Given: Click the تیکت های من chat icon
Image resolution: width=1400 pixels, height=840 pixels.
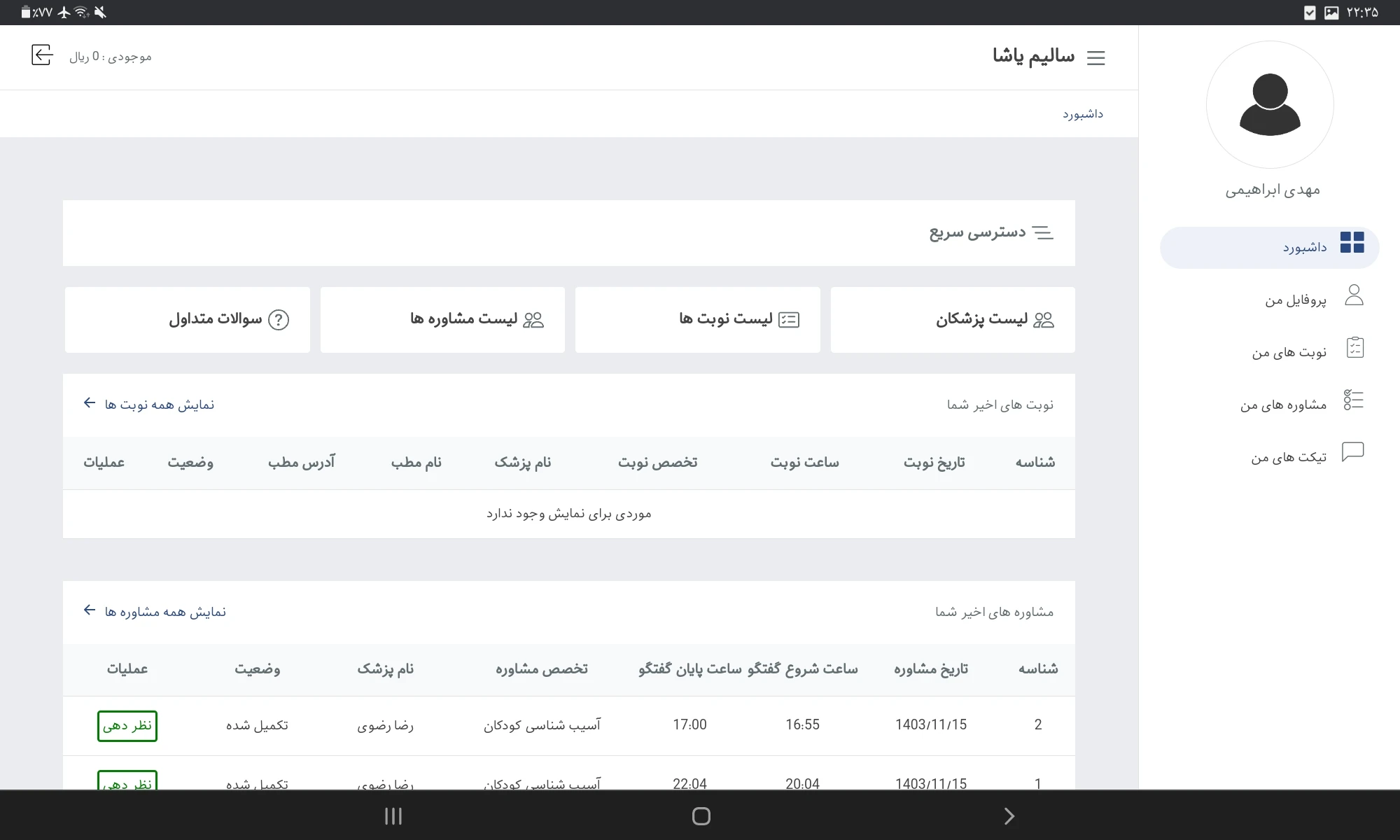Looking at the screenshot, I should click(x=1352, y=452).
